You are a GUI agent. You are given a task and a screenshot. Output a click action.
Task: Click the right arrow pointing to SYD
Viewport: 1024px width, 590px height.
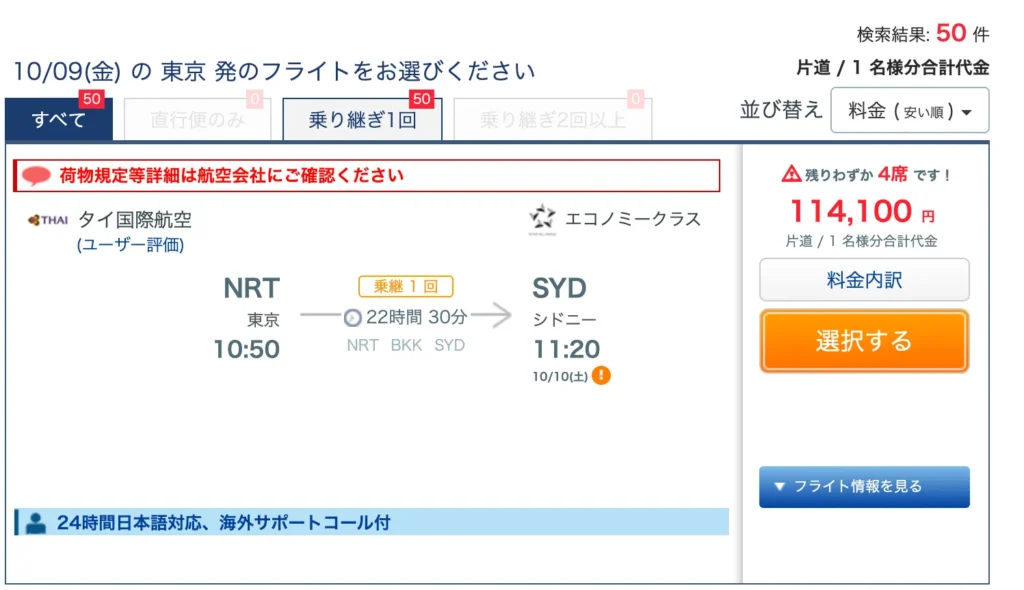[491, 315]
